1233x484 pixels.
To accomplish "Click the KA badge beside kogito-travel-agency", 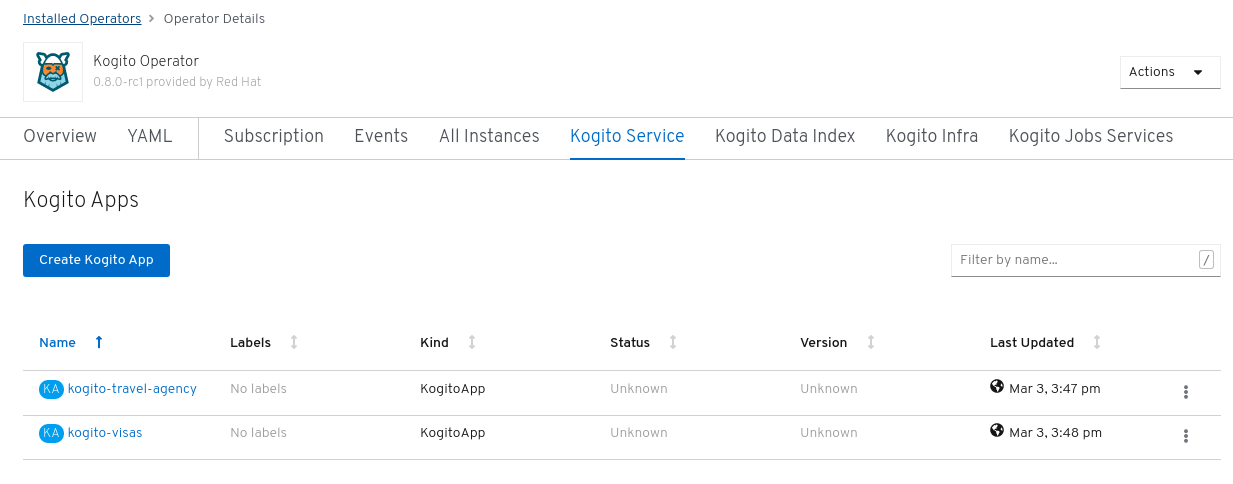I will 51,389.
